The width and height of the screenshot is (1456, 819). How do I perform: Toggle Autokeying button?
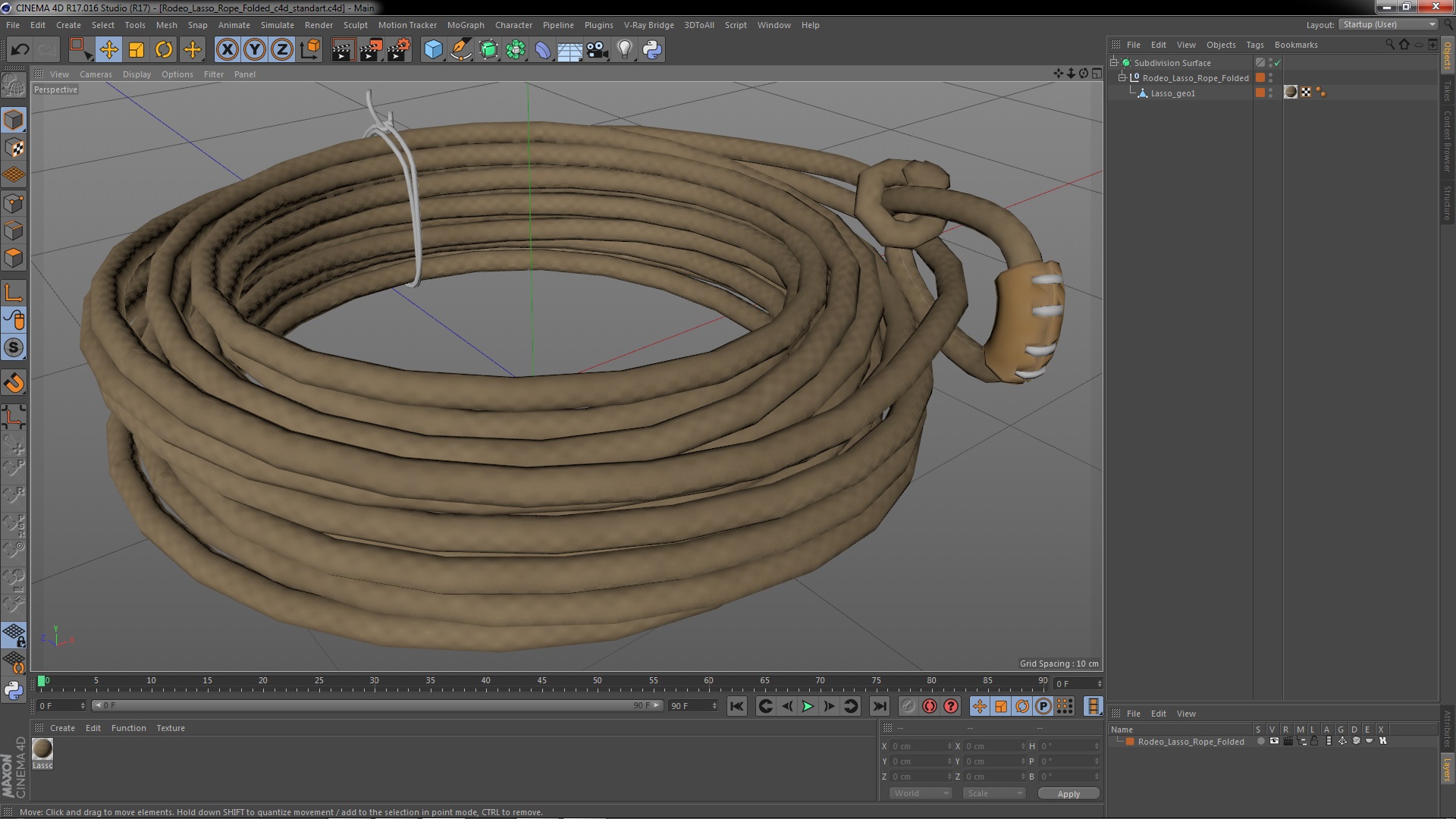point(929,706)
